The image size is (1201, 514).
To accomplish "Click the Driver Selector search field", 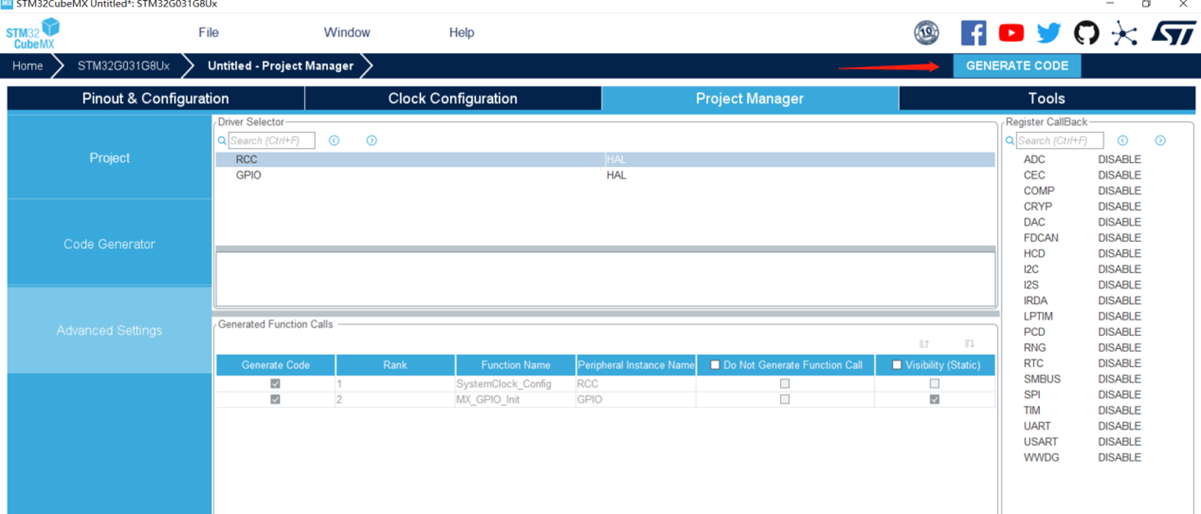I will [271, 141].
